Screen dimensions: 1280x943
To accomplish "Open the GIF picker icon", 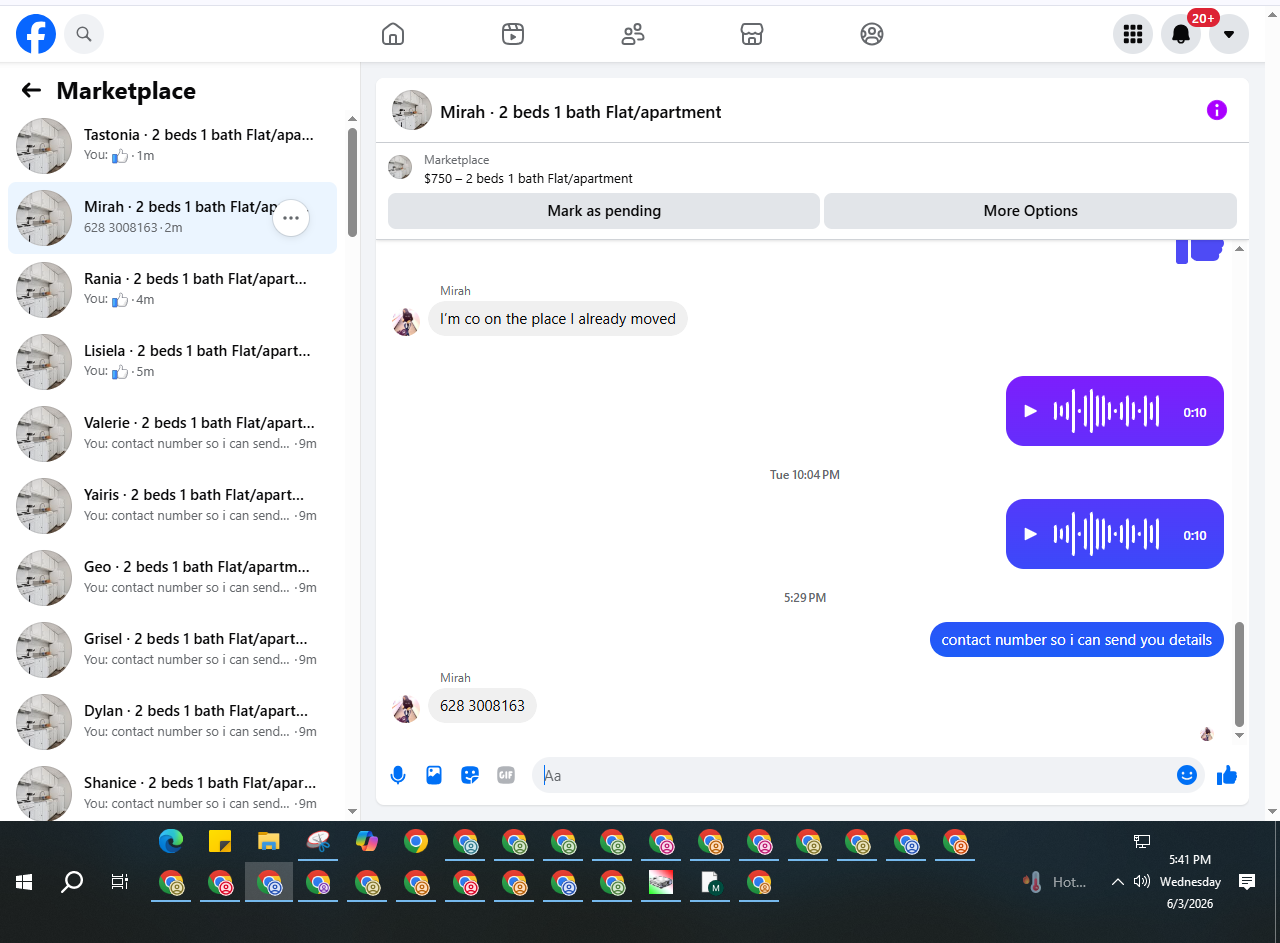I will pyautogui.click(x=506, y=775).
